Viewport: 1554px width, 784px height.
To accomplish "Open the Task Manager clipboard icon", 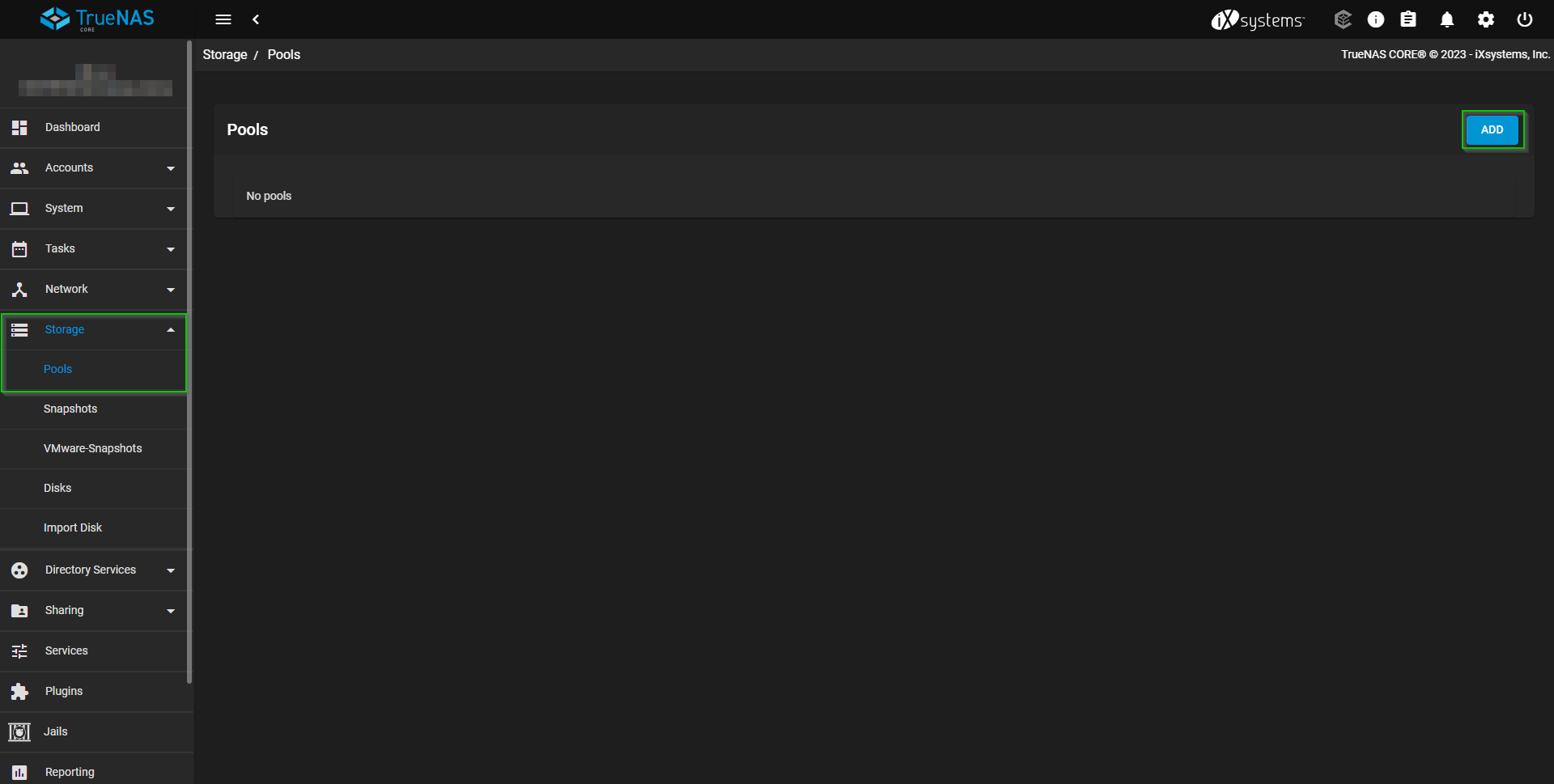I will (1408, 19).
